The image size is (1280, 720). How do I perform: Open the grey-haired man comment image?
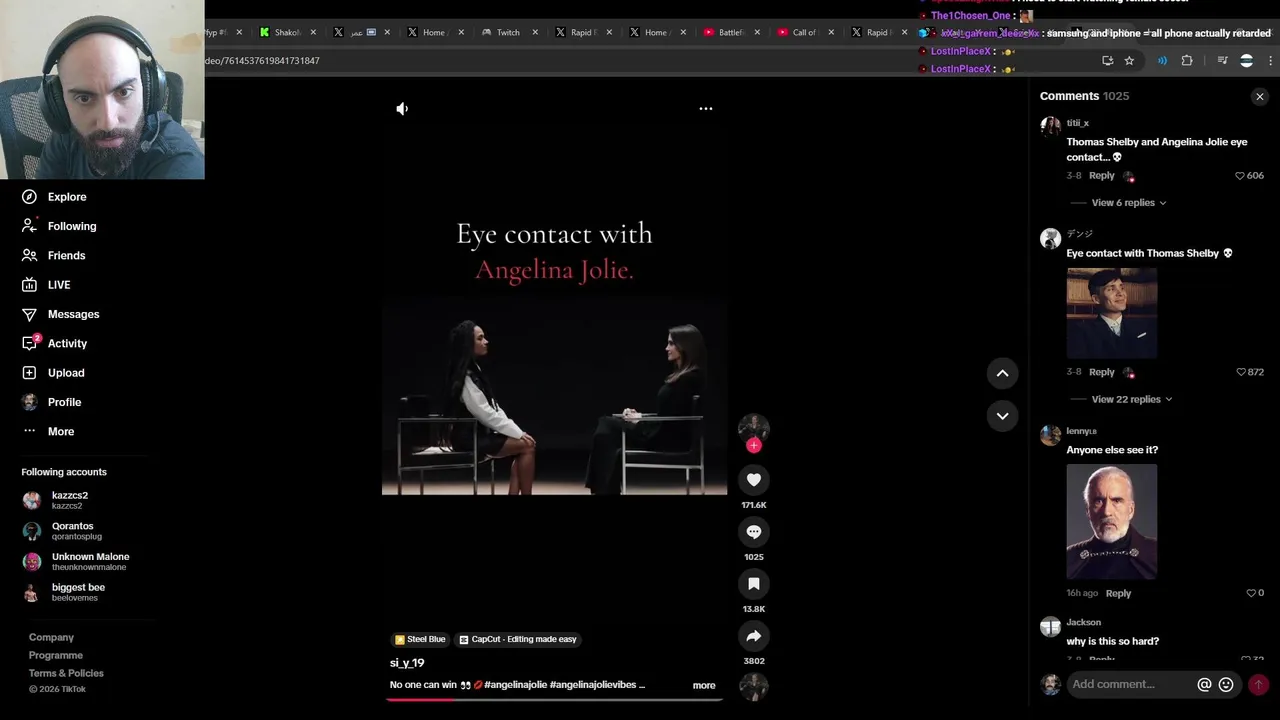click(x=1111, y=521)
